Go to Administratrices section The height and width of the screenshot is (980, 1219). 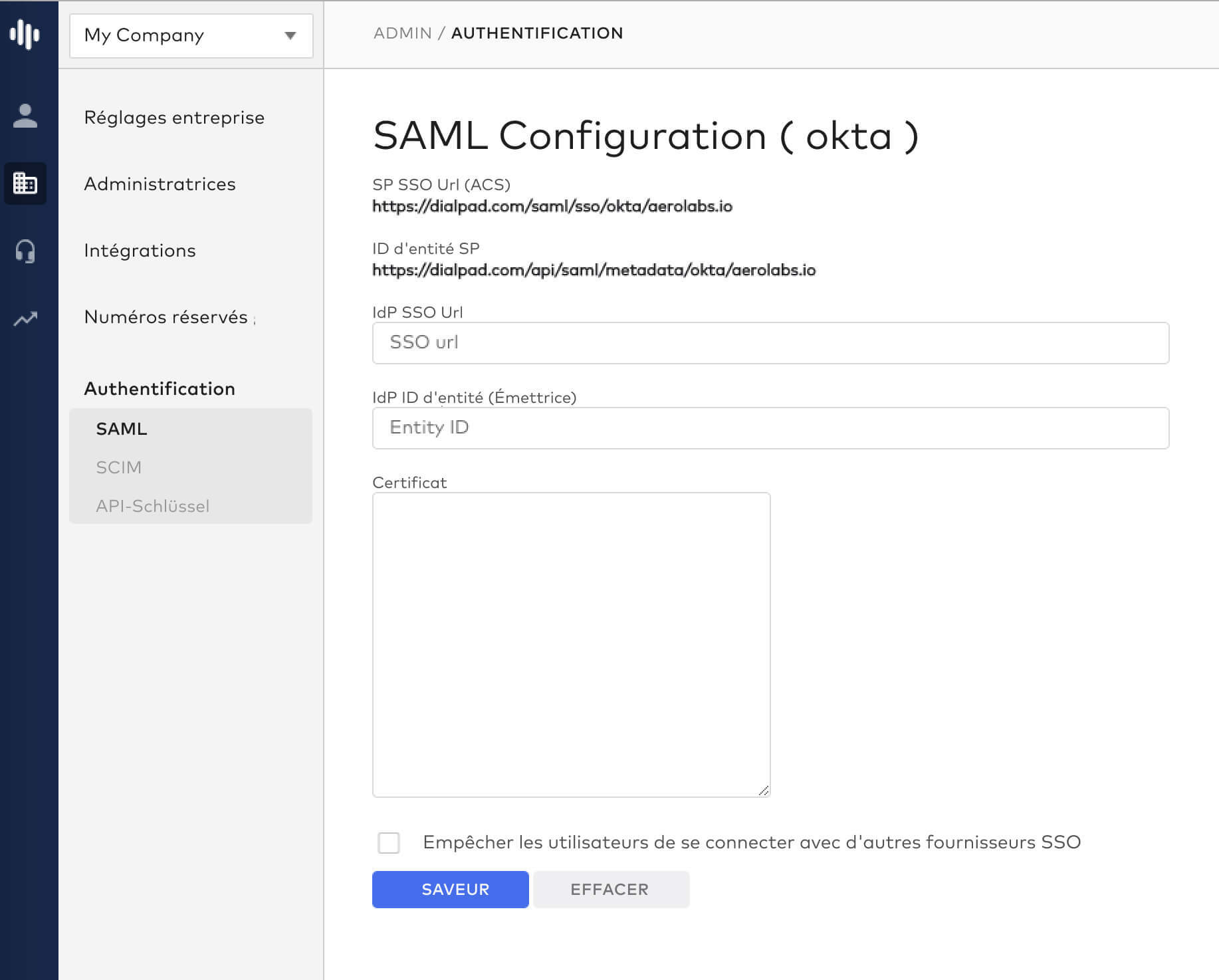point(160,184)
